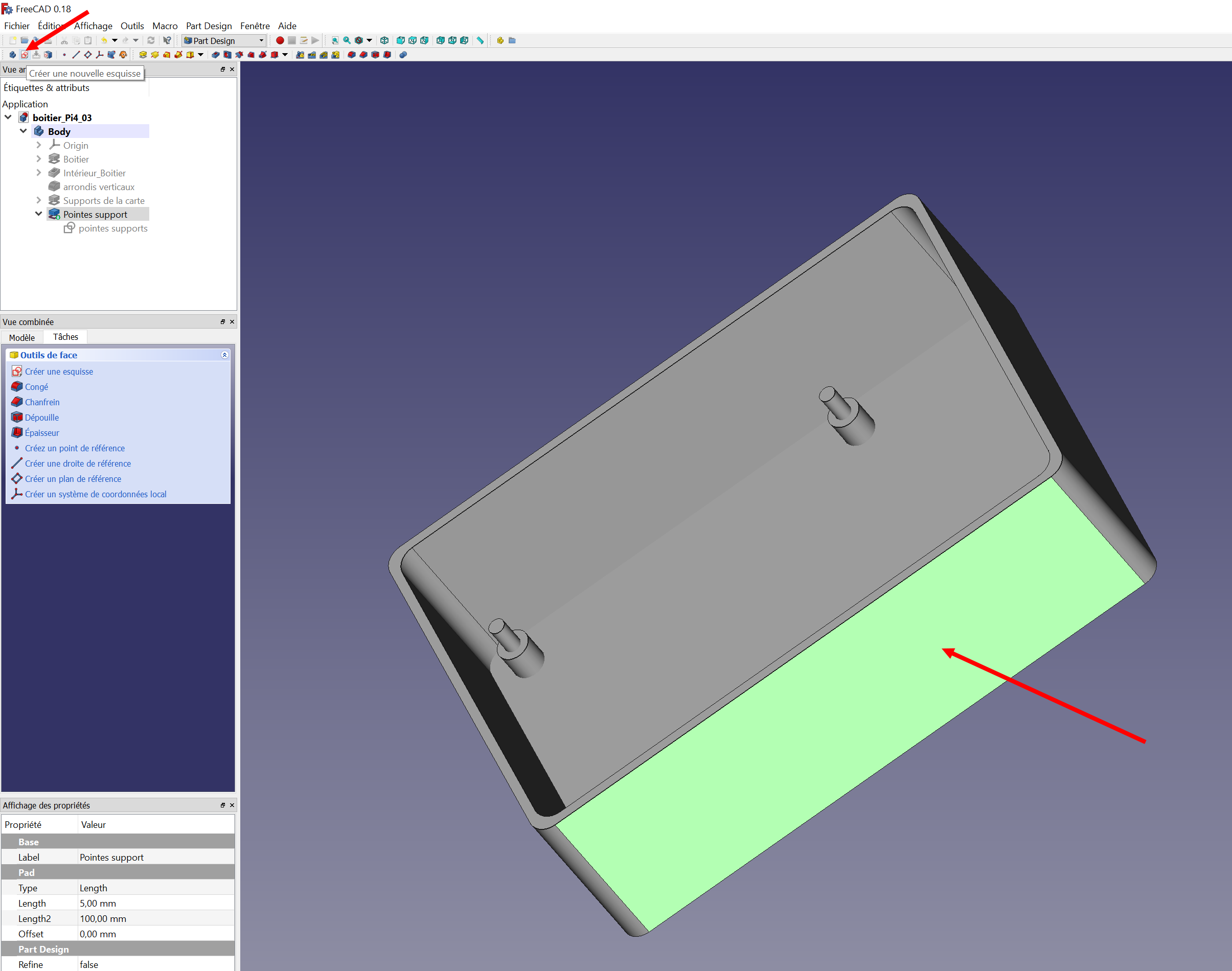The image size is (1232, 971).
Task: Expand the Intérieur_Boitier tree node
Action: (39, 173)
